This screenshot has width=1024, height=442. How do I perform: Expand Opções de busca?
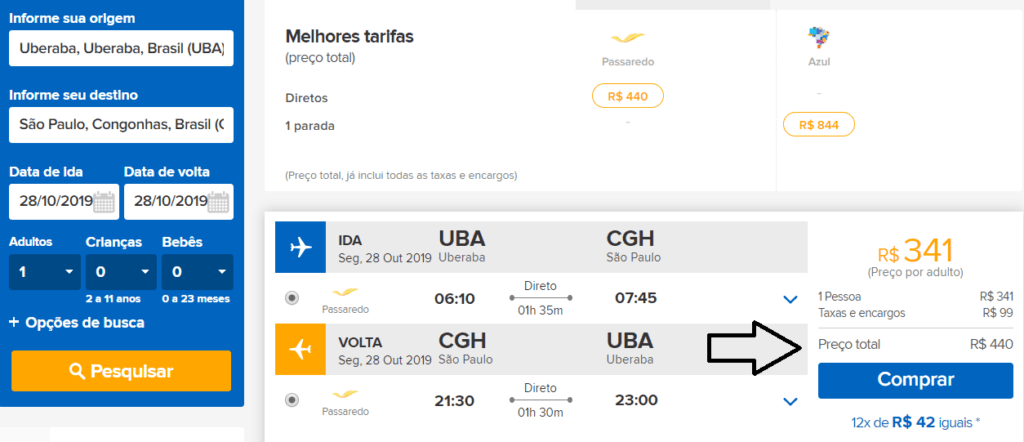click(x=76, y=323)
